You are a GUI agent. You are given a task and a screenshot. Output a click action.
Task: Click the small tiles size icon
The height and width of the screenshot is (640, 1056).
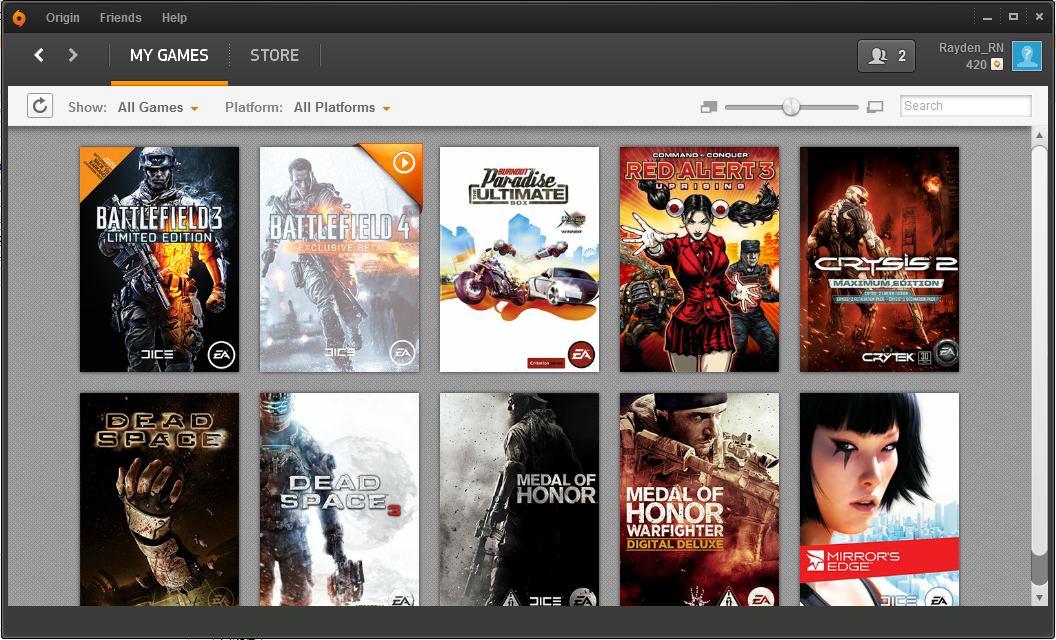[x=709, y=107]
